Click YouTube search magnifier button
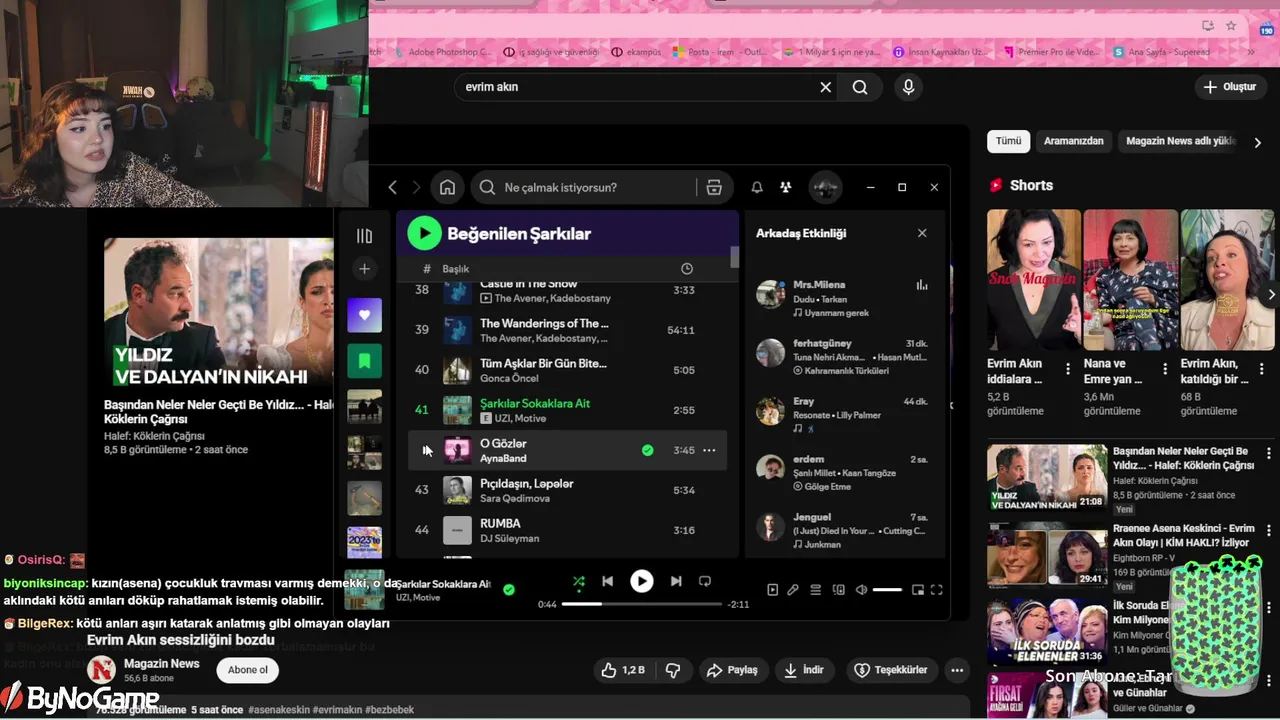Screen dimensions: 1280x720 click(860, 87)
